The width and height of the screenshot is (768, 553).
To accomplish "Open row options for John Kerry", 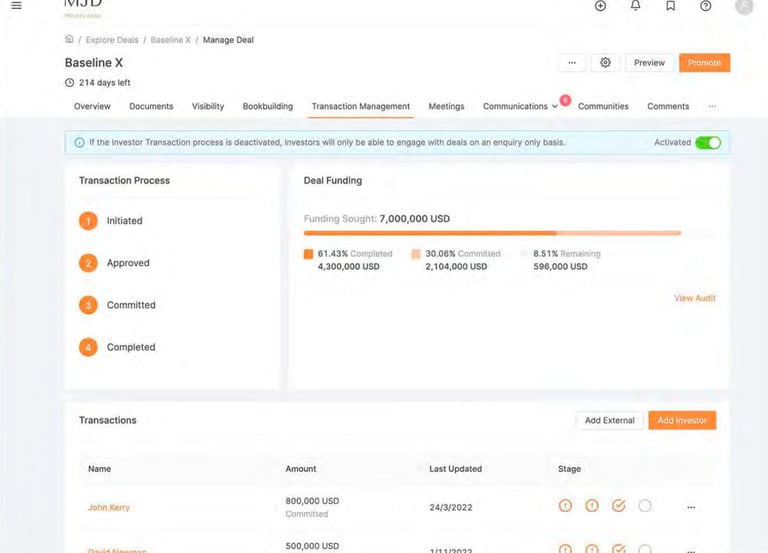I will point(691,507).
